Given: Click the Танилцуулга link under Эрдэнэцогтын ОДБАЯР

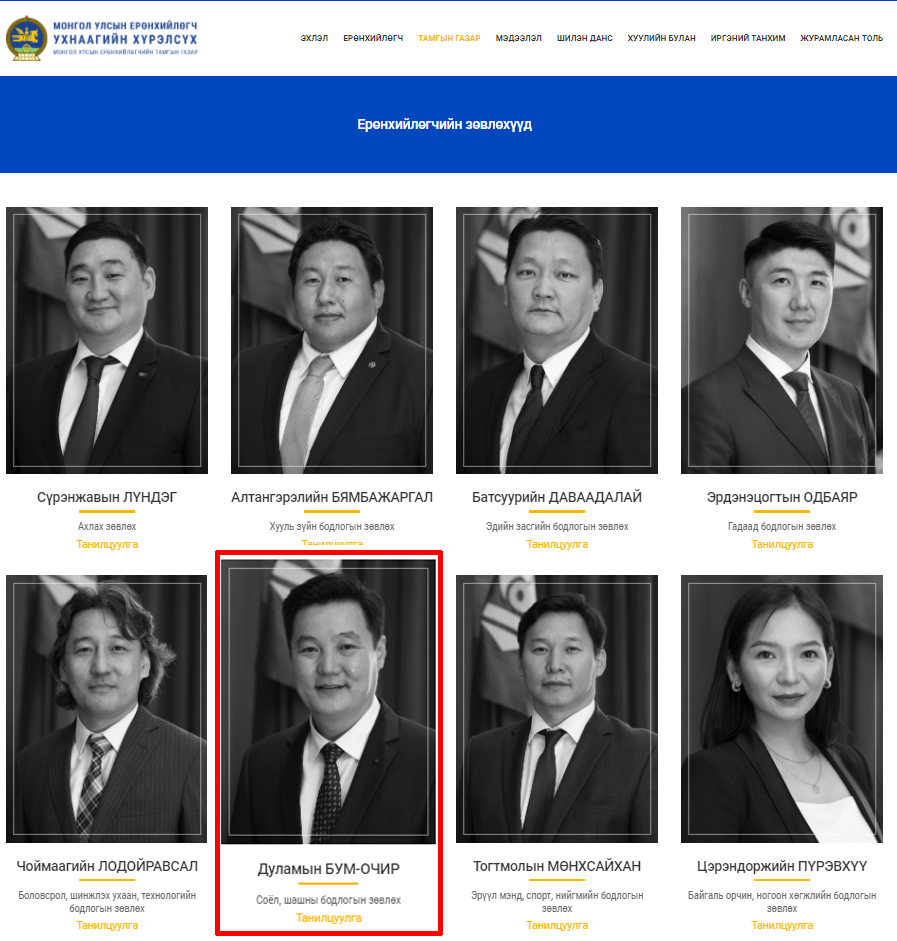Looking at the screenshot, I should click(x=782, y=544).
